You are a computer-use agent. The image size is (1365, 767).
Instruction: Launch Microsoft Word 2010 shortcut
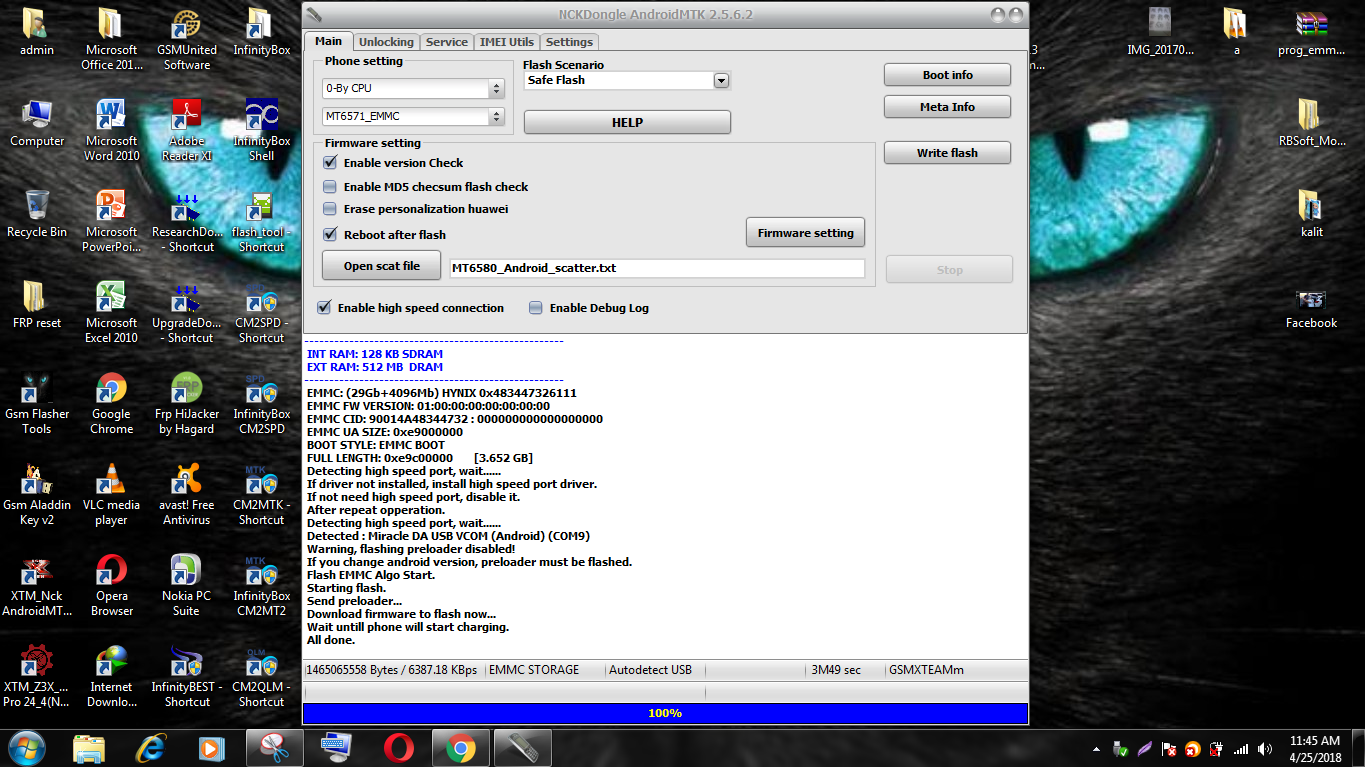[x=111, y=130]
